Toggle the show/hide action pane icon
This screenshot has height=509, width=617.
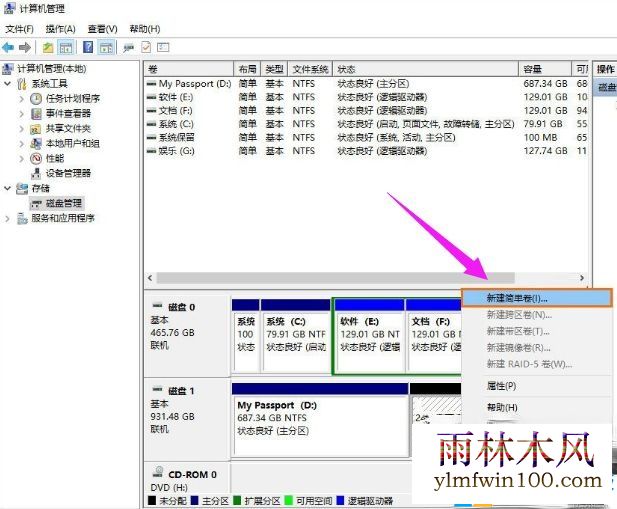(106, 48)
